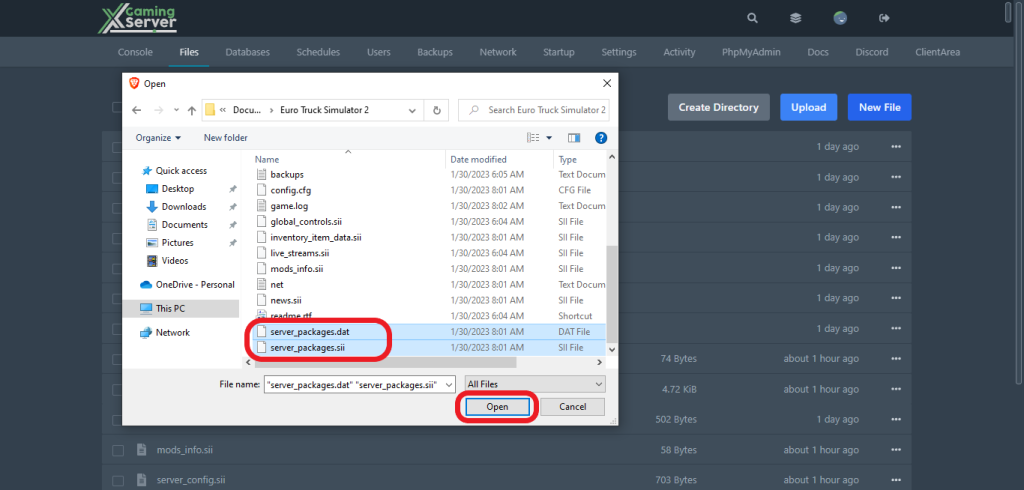Tick checkbox for server_config.sii row
The width and height of the screenshot is (1024, 490).
coord(118,480)
